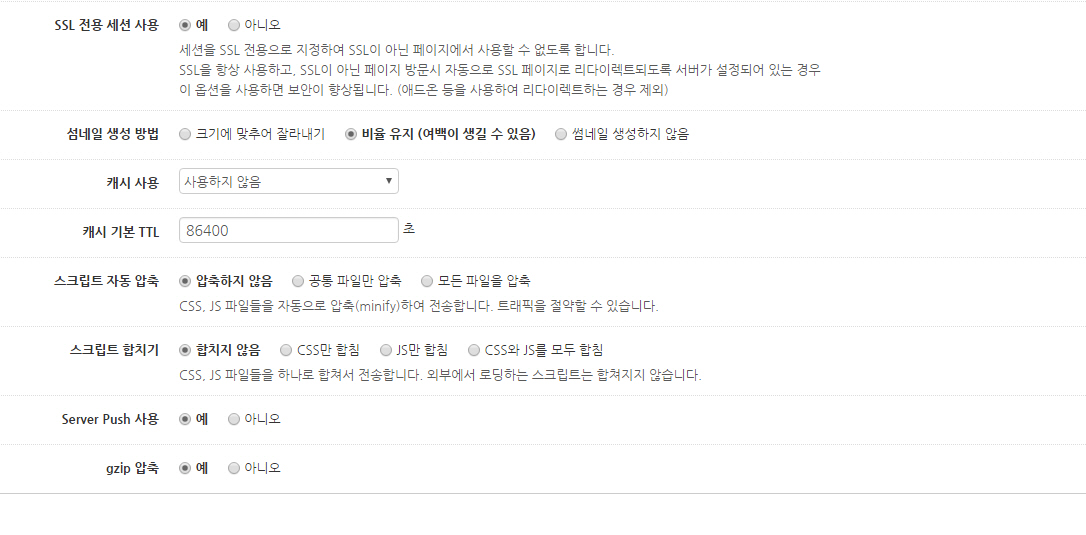Select '모든 파일을 압축' radio button

(x=427, y=281)
